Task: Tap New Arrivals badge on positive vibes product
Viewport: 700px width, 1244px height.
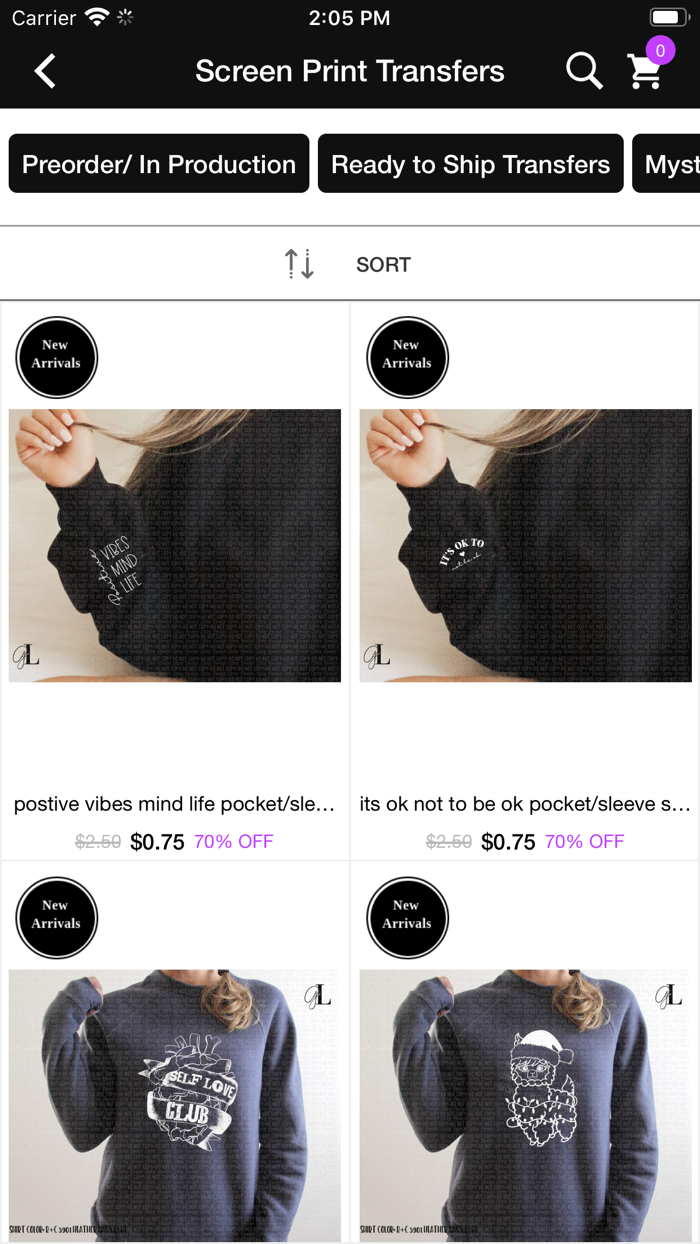Action: point(56,358)
